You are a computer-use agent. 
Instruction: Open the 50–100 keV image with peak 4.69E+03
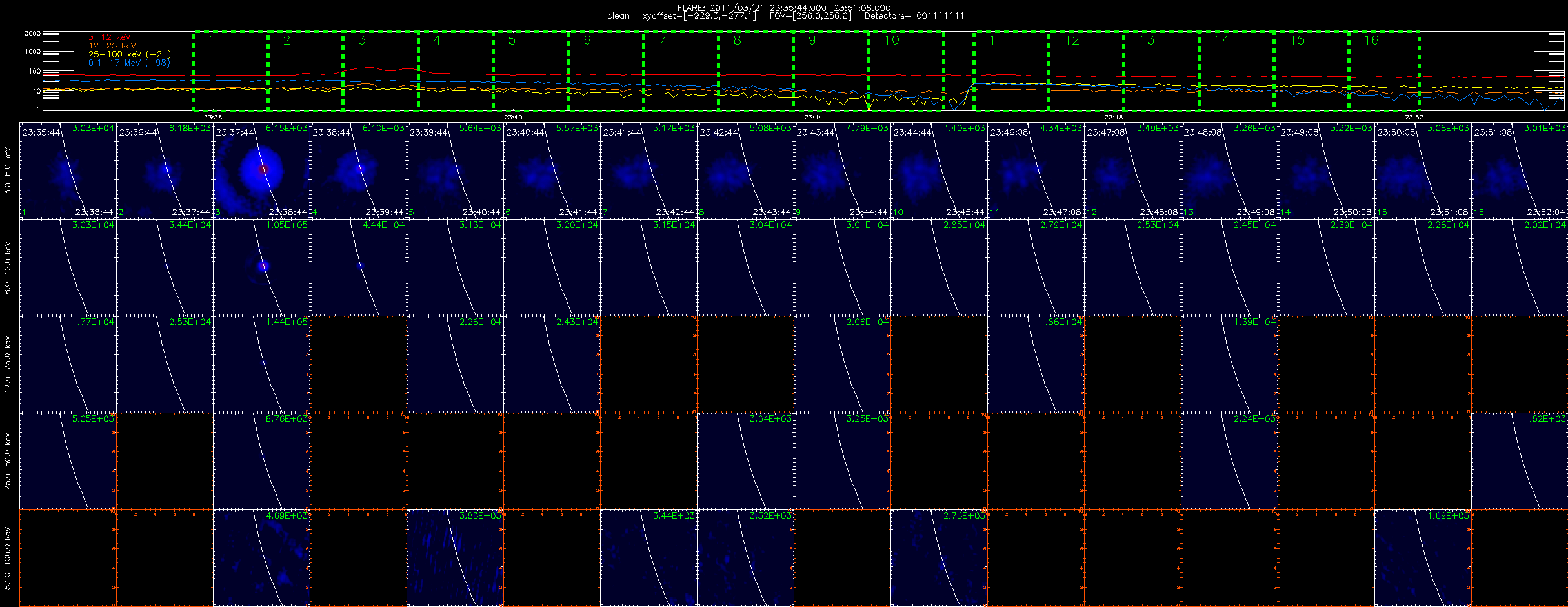[262, 558]
